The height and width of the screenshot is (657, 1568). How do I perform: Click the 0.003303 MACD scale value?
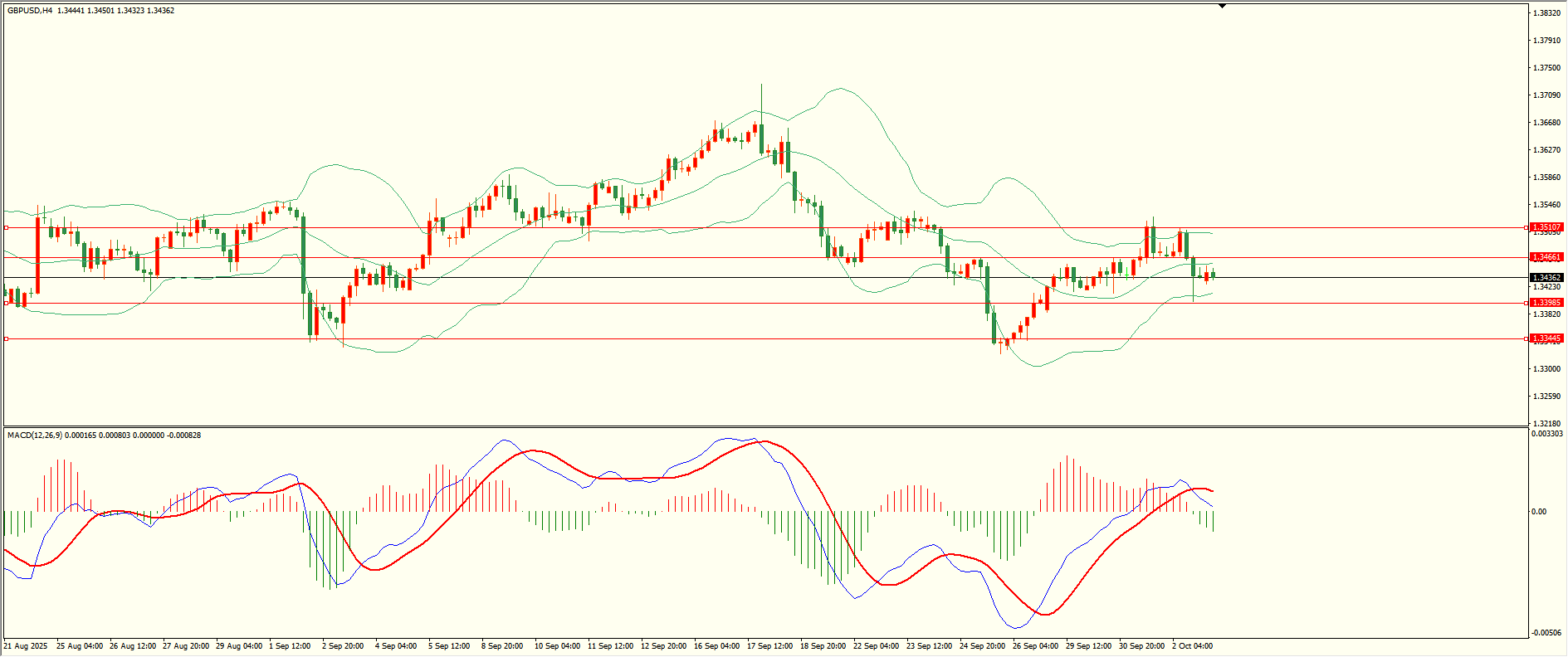point(1546,434)
